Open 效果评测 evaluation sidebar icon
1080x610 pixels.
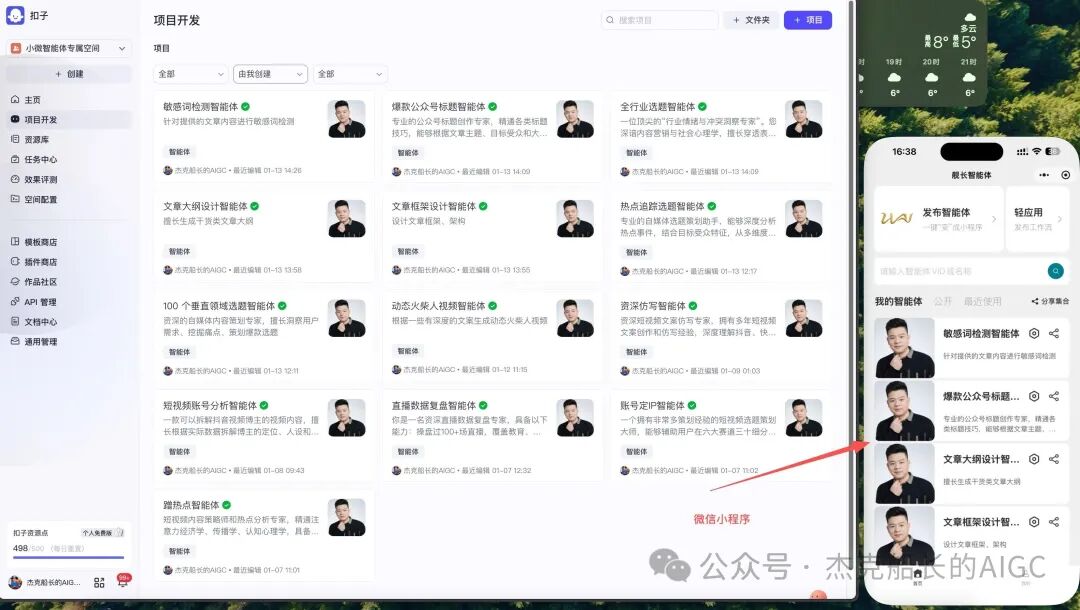15,179
